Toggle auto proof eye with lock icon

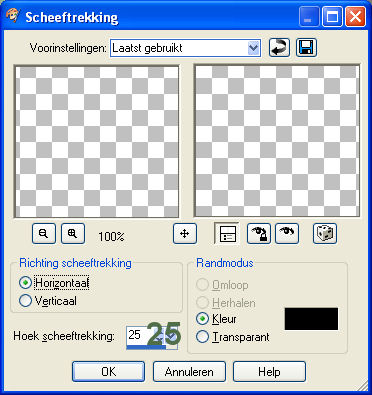tap(259, 233)
